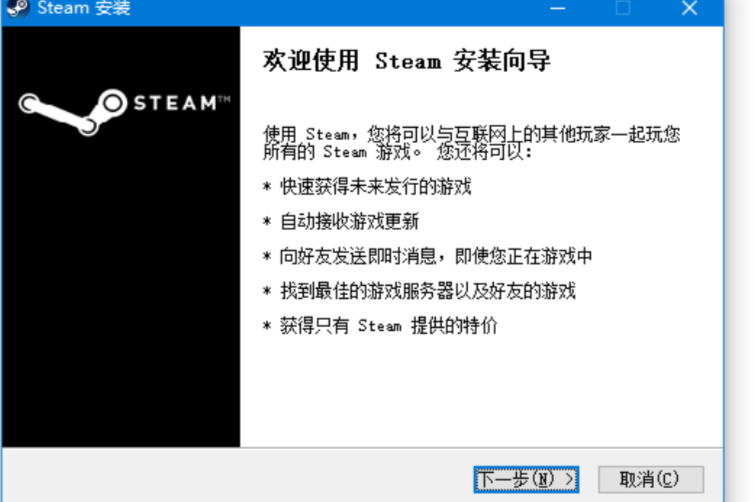Click the second intro line '所有的 Steam 游戏'
The image size is (755, 502).
point(398,153)
